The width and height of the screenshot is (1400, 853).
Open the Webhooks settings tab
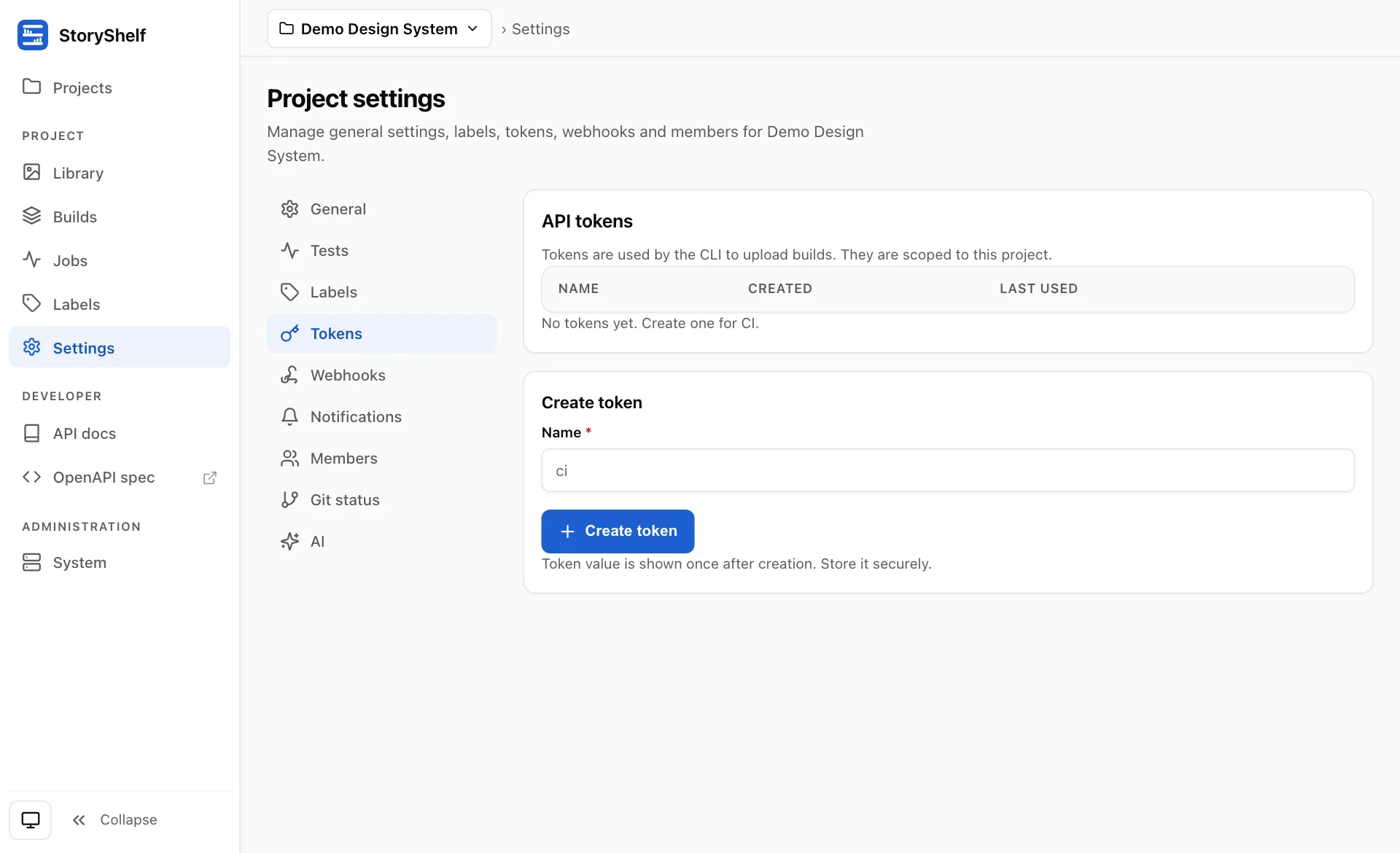pyautogui.click(x=381, y=375)
